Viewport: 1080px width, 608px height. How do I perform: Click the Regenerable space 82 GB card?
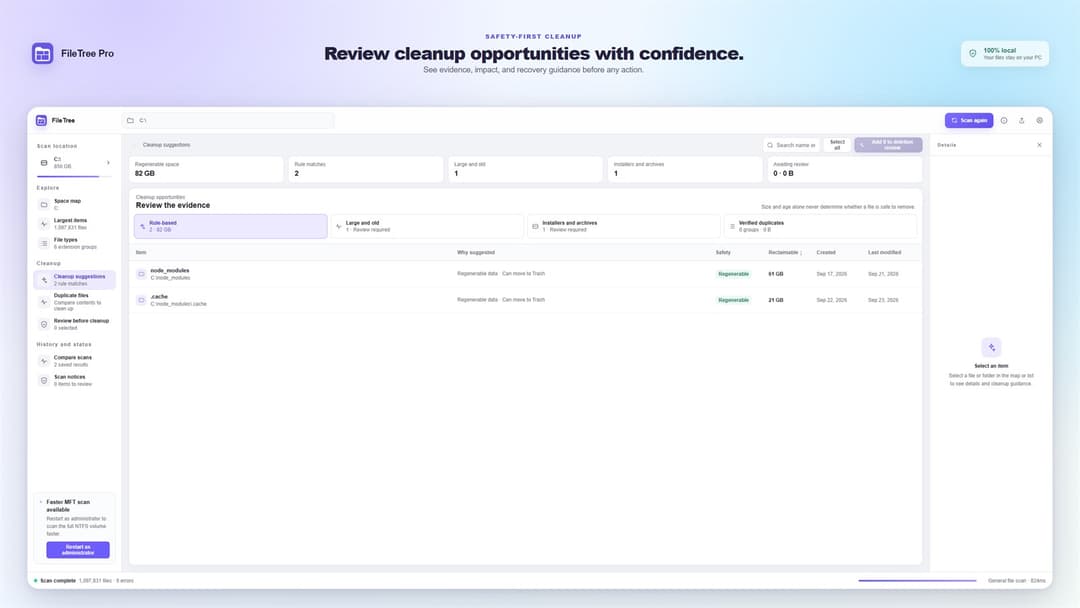click(x=206, y=169)
